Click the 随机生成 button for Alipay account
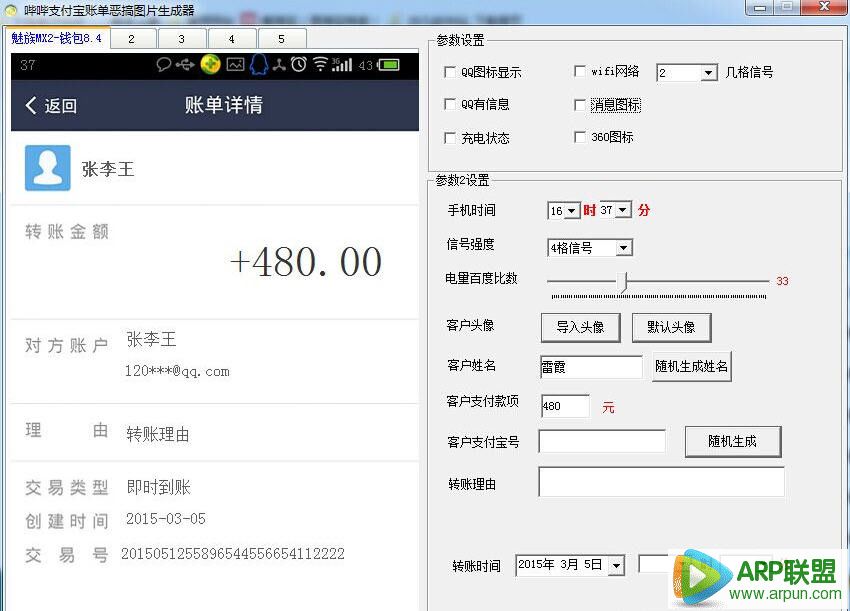 click(x=733, y=441)
